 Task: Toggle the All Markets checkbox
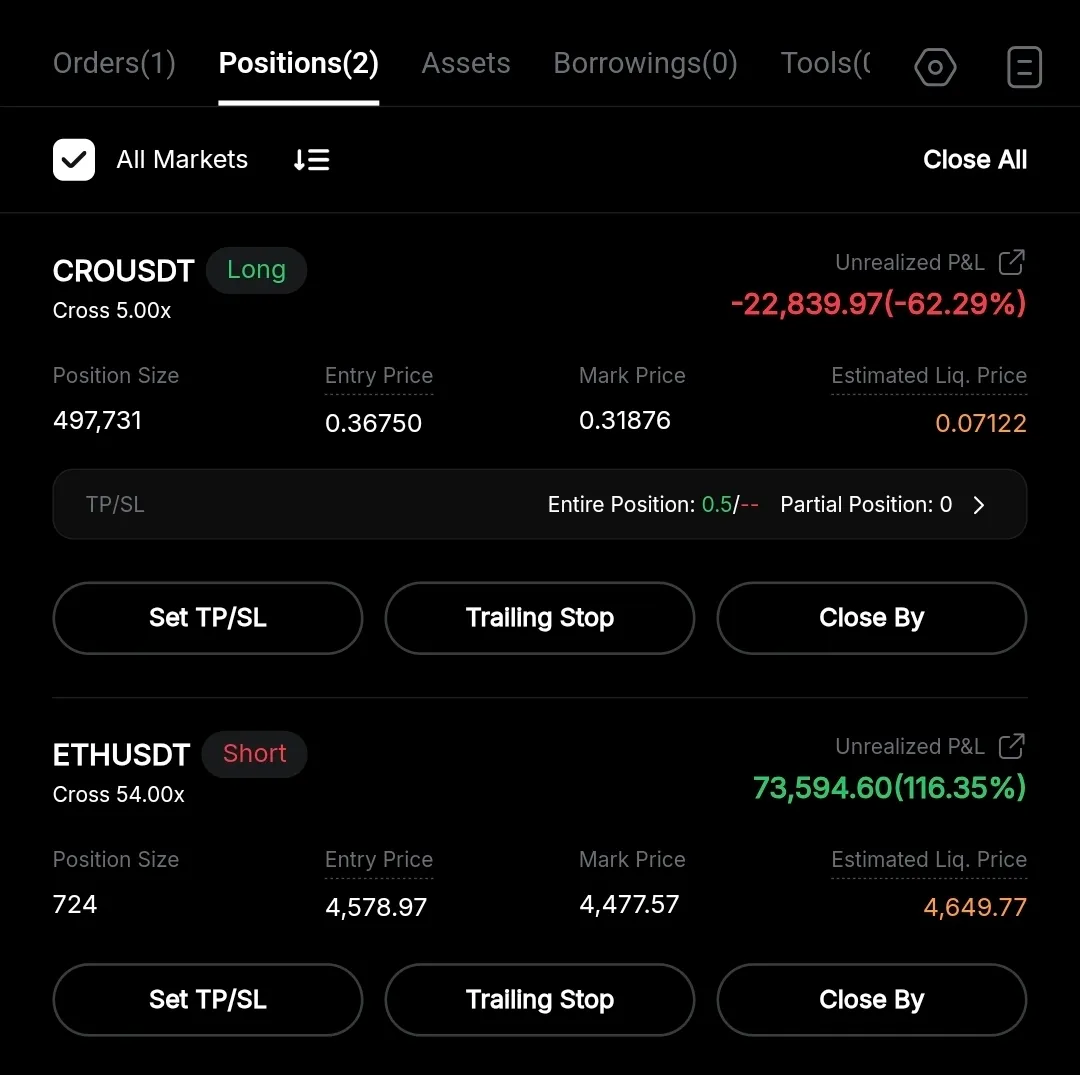pos(74,160)
